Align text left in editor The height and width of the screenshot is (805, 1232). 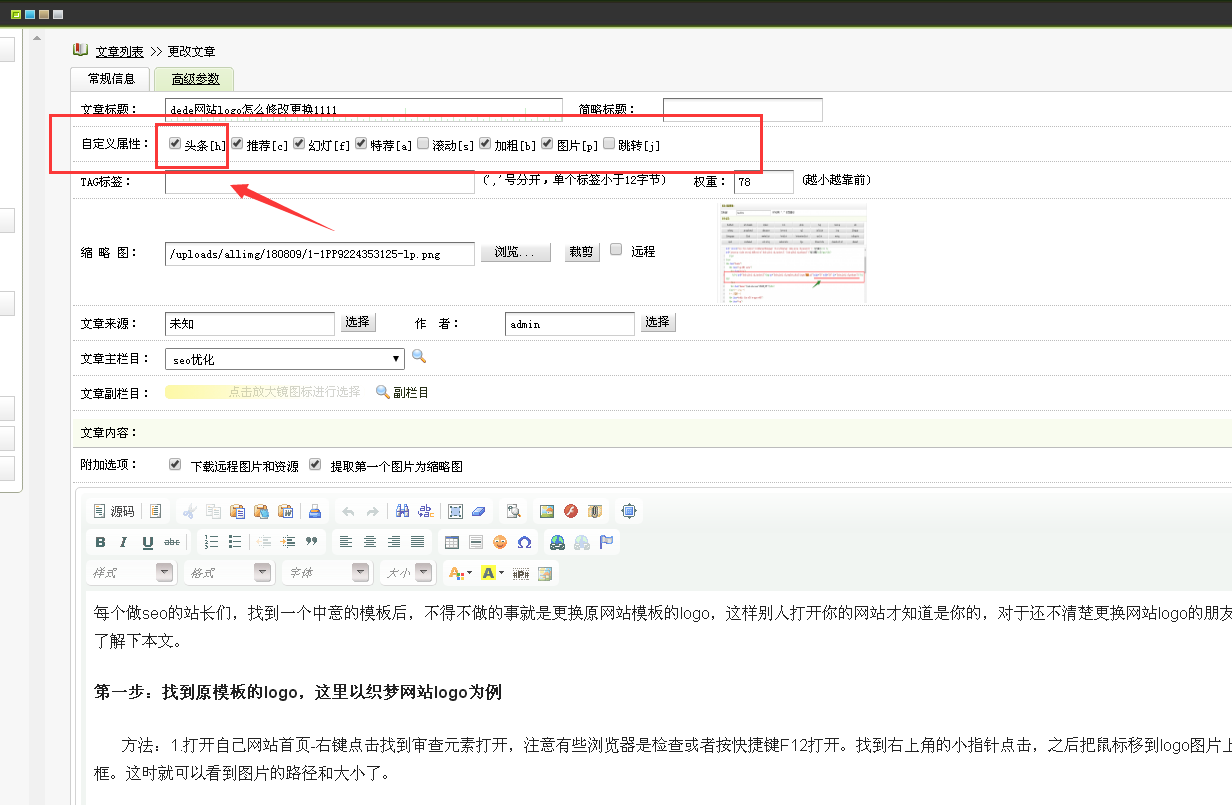pos(346,542)
